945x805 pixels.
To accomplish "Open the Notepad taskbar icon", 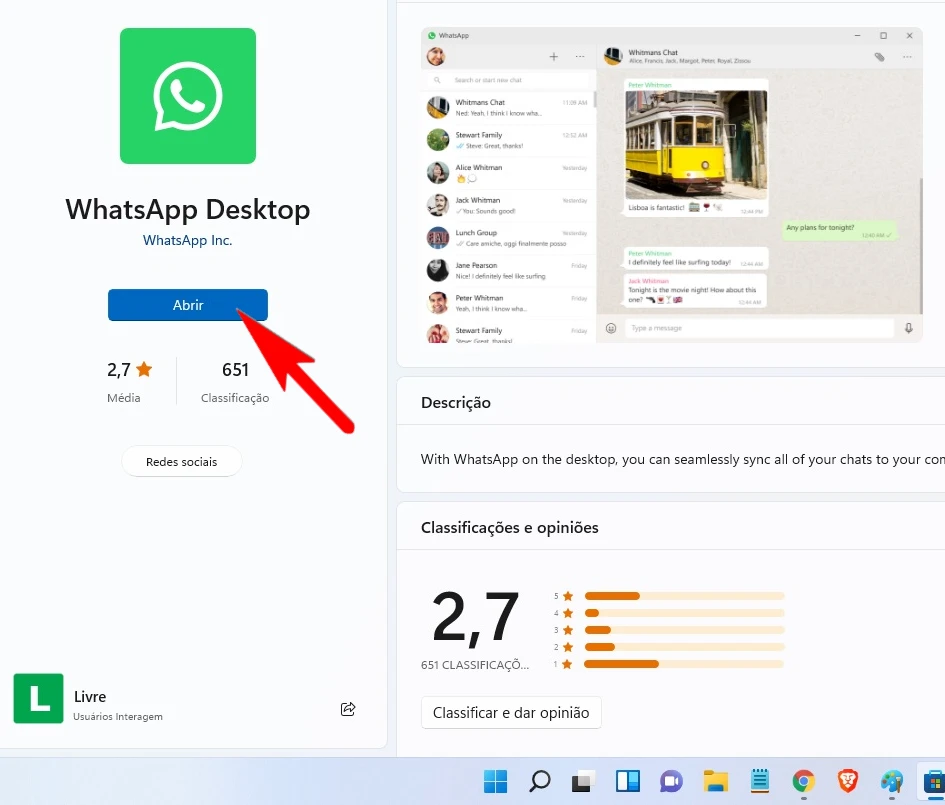I will (x=759, y=782).
